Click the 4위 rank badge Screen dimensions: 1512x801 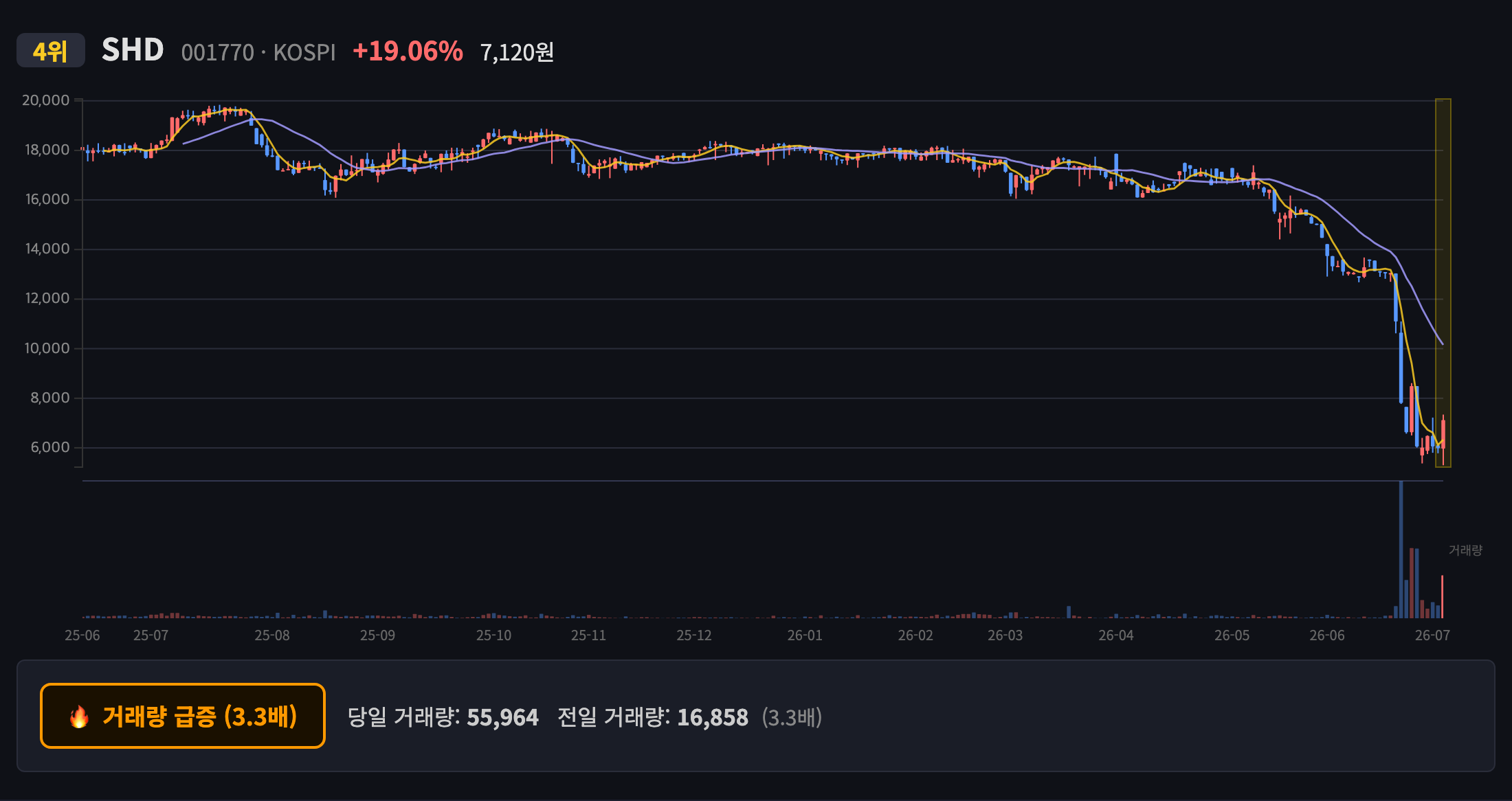click(51, 51)
